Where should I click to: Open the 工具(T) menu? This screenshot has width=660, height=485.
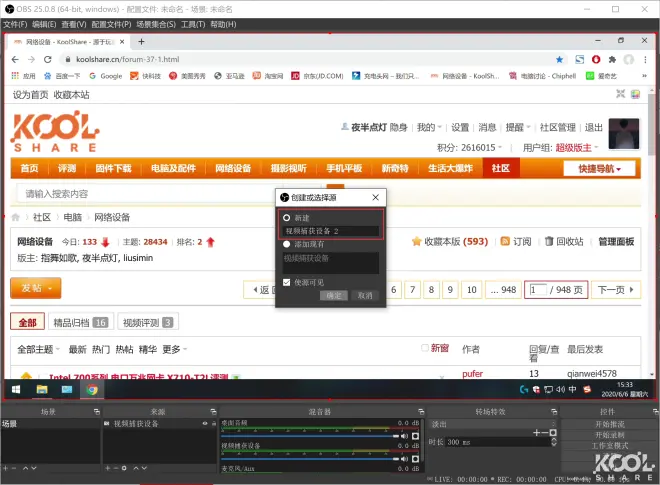point(193,24)
